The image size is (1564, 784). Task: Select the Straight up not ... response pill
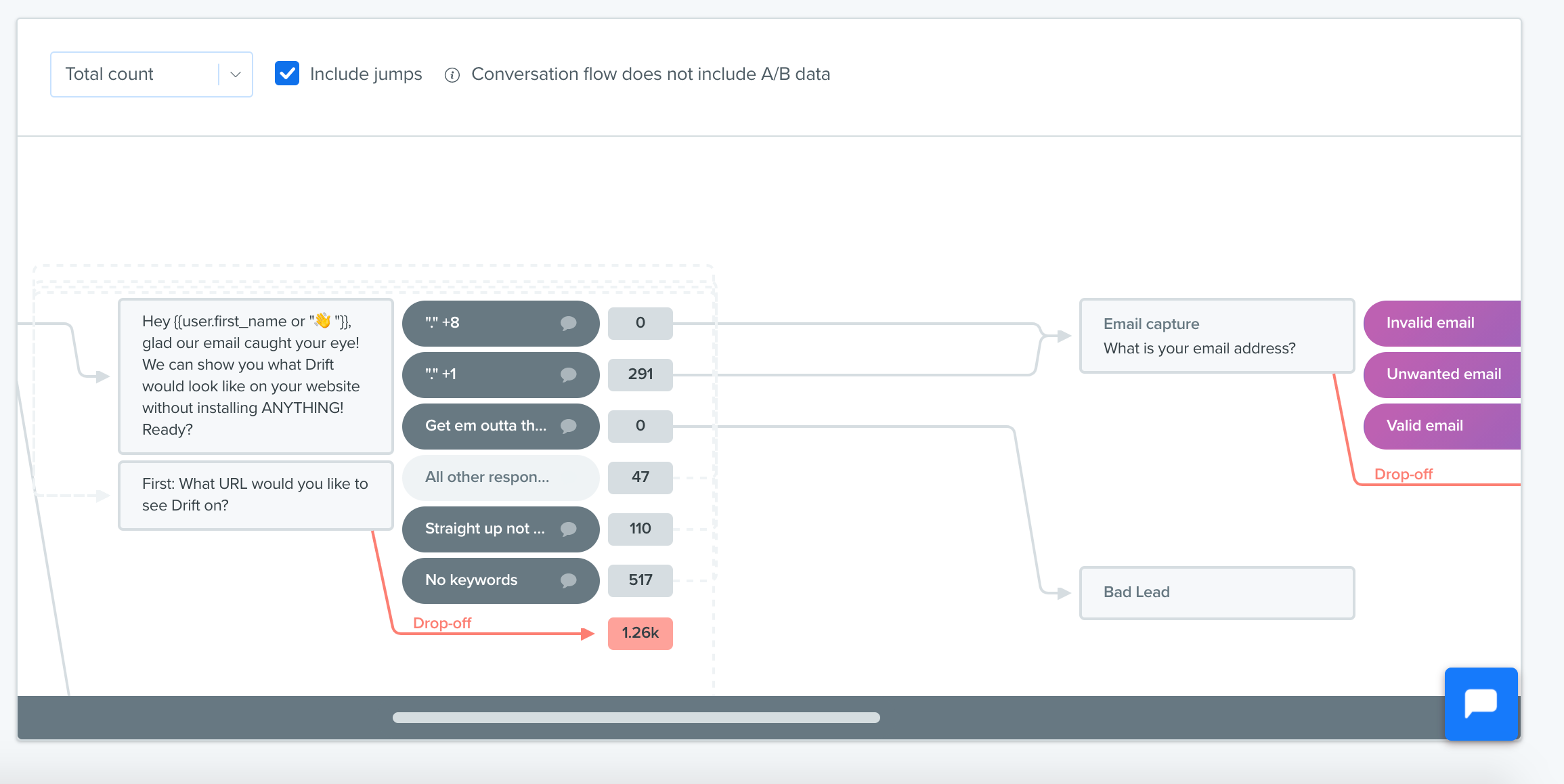coord(500,529)
